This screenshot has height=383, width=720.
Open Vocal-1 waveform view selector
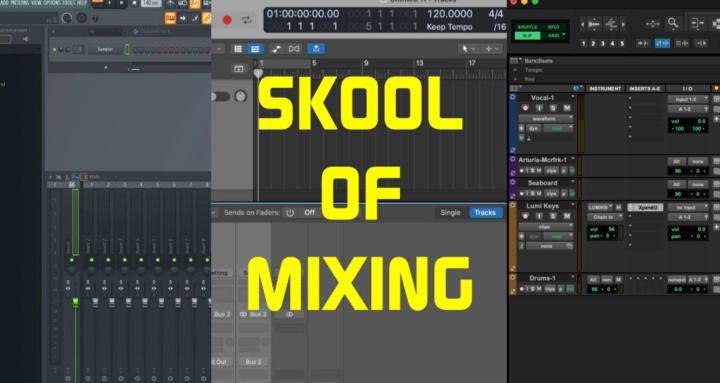click(x=546, y=118)
